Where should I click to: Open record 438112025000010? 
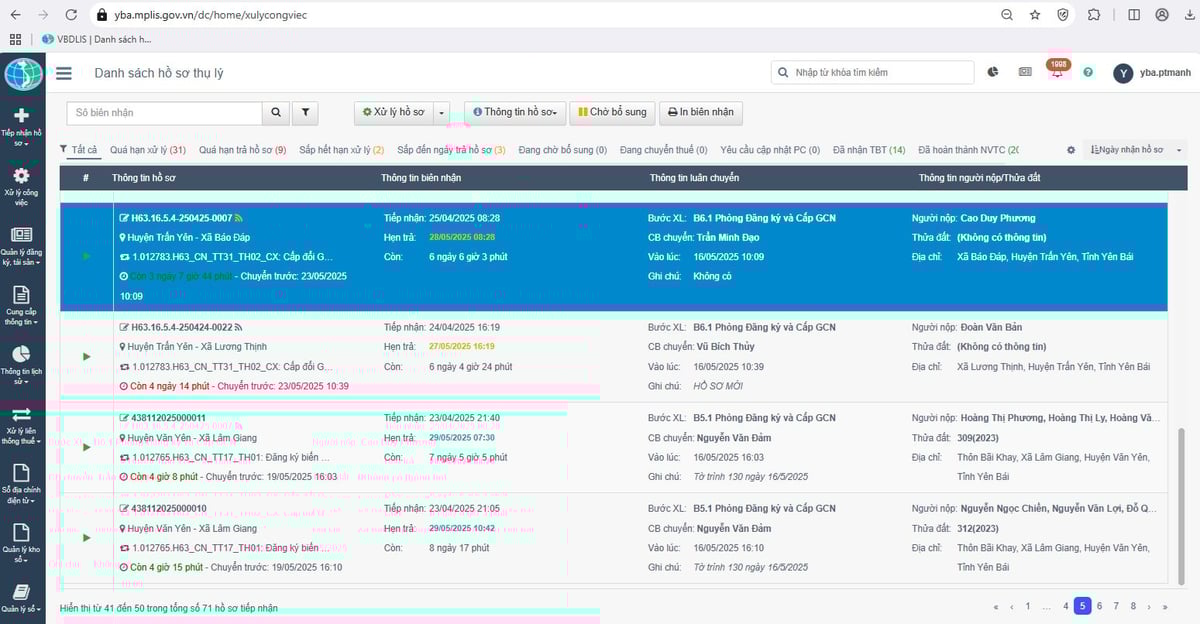(x=168, y=508)
